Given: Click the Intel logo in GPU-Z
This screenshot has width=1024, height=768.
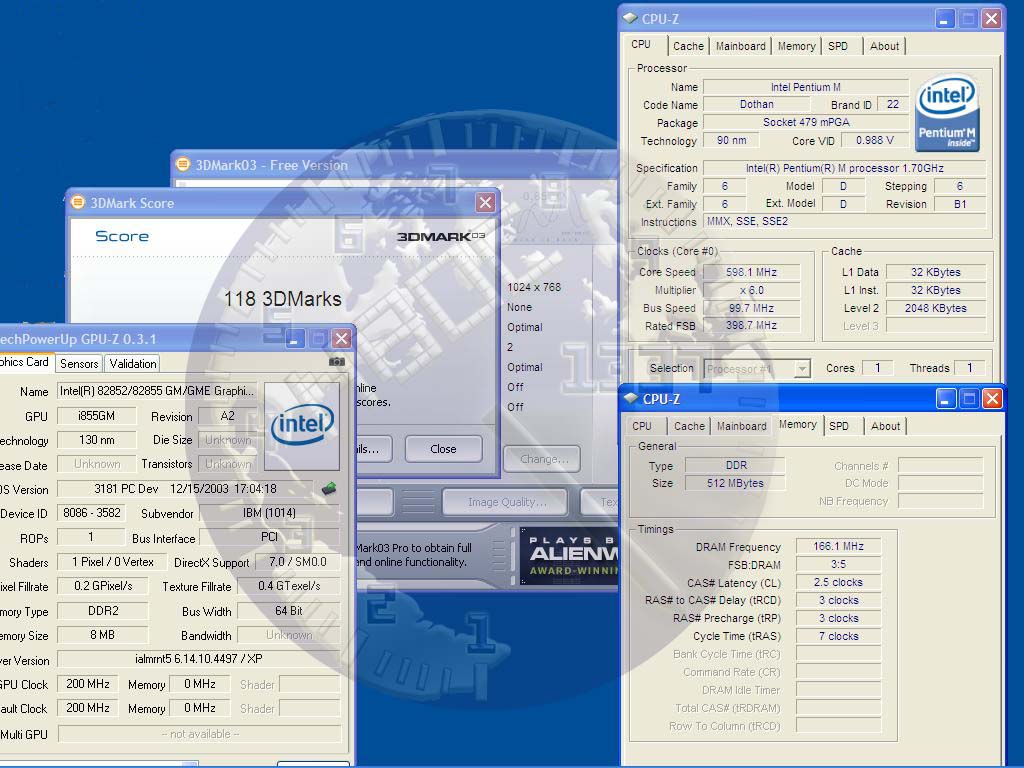Looking at the screenshot, I should tap(302, 426).
